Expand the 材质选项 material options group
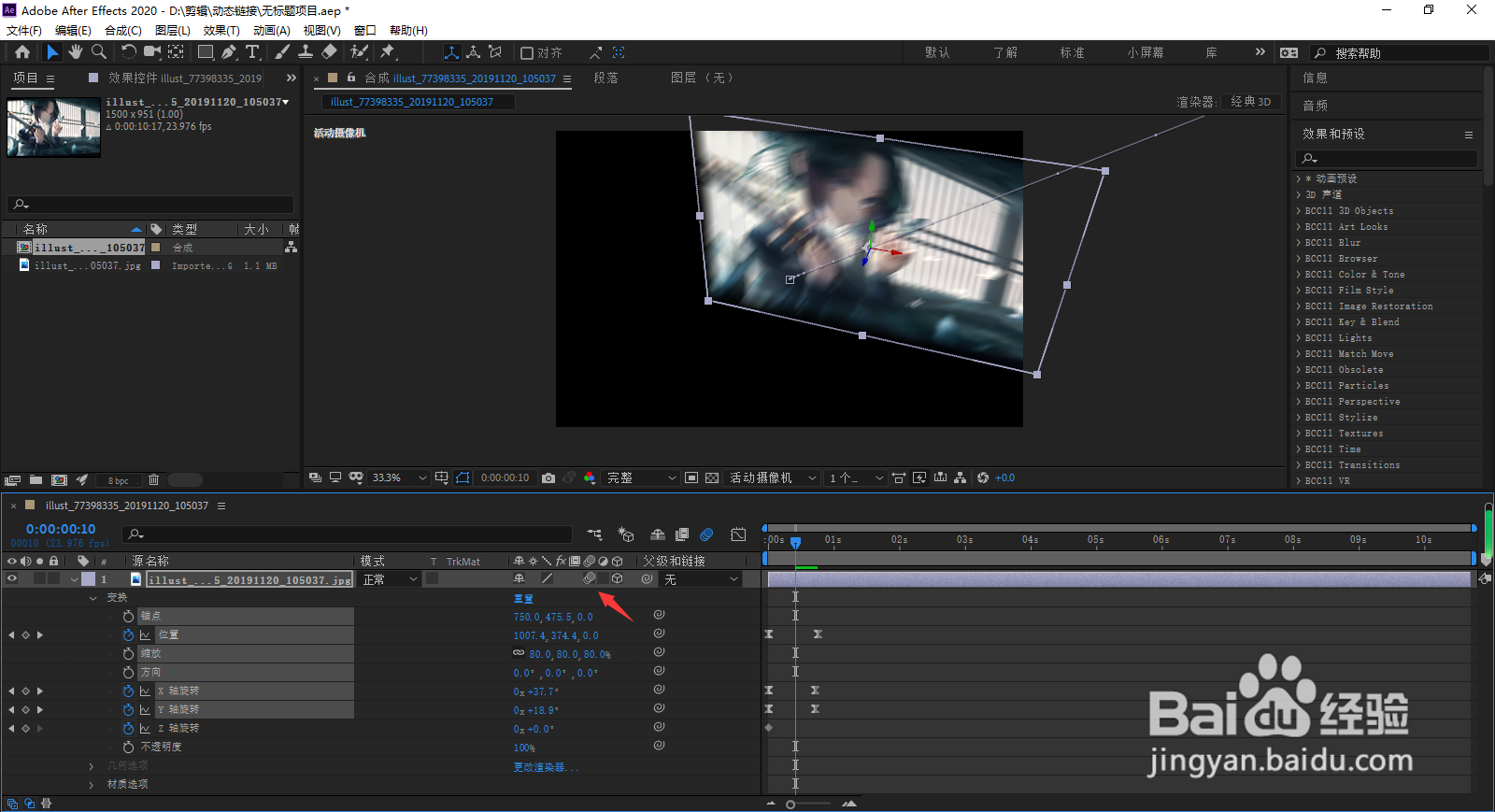Image resolution: width=1495 pixels, height=812 pixels. (92, 785)
